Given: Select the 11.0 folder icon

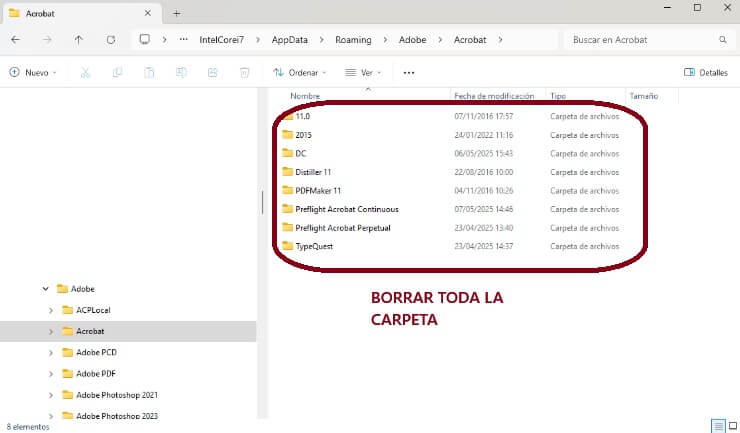Looking at the screenshot, I should coord(288,116).
